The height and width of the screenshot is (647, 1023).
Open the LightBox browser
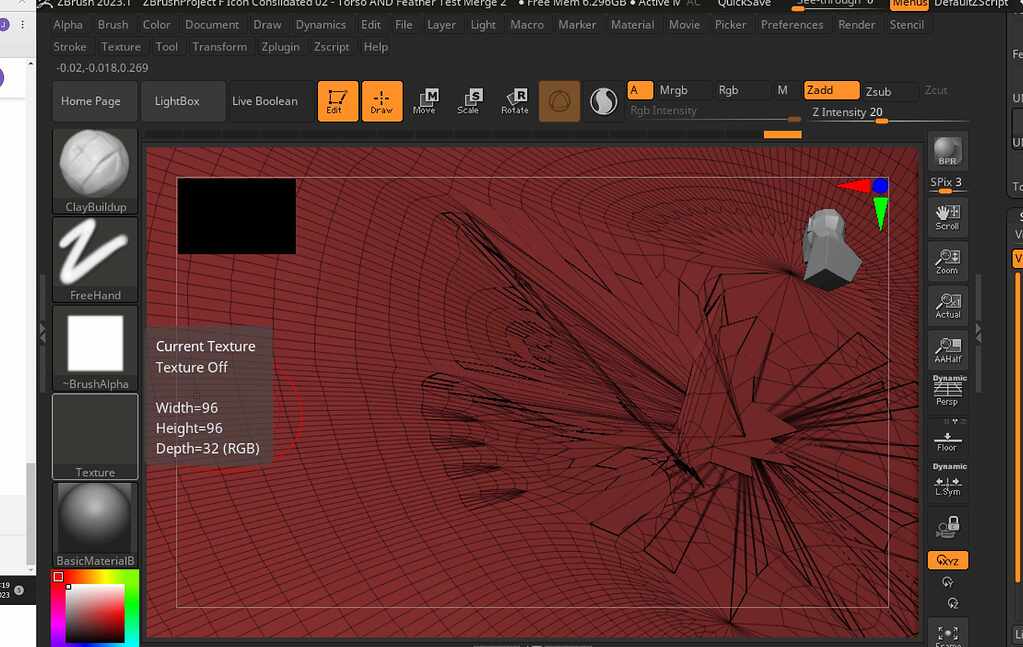(x=182, y=100)
